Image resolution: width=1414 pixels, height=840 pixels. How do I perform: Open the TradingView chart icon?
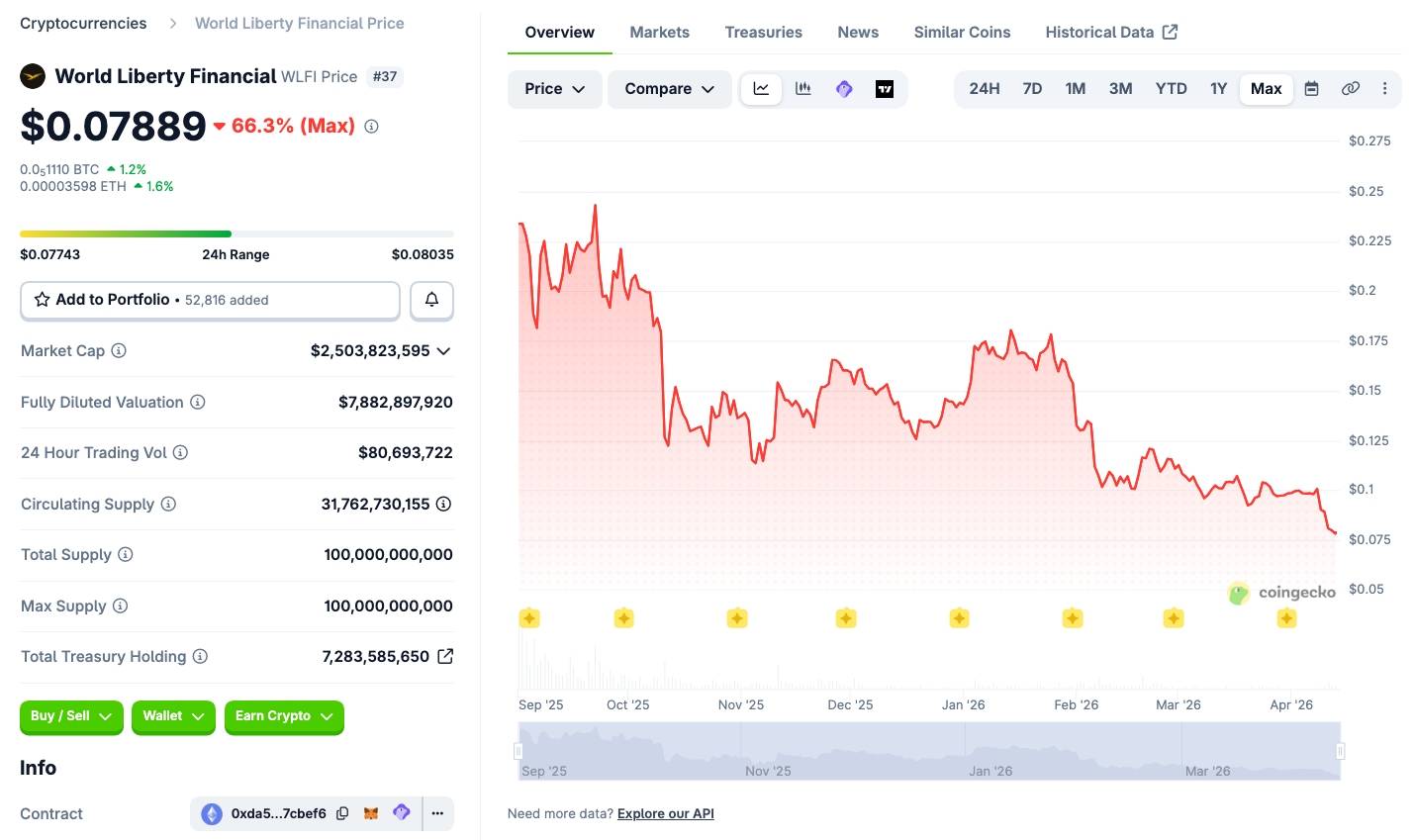pyautogui.click(x=885, y=89)
